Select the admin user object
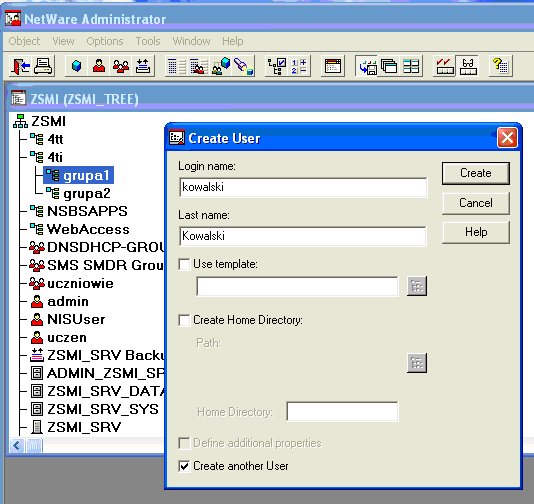This screenshot has height=504, width=534. (60, 301)
